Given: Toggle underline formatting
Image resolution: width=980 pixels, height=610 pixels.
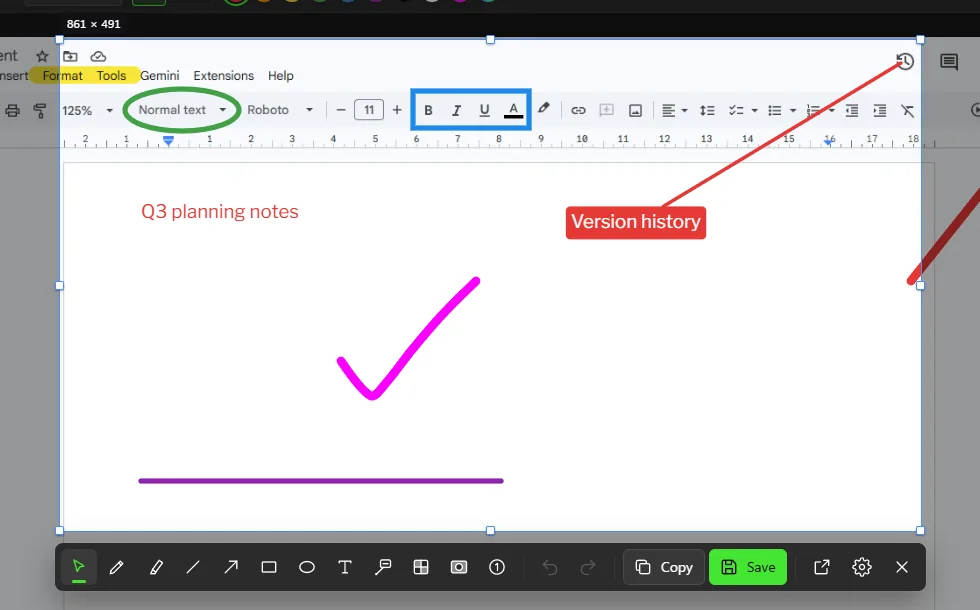Looking at the screenshot, I should coord(484,111).
